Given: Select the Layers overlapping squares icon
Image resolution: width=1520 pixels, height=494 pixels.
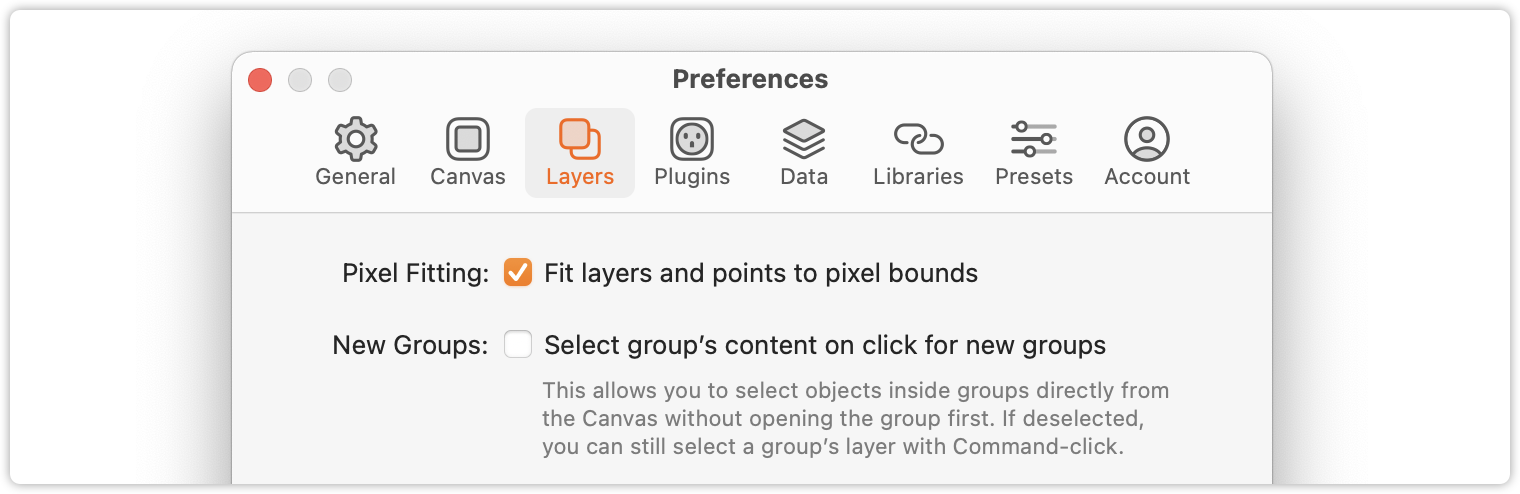Looking at the screenshot, I should coord(580,139).
